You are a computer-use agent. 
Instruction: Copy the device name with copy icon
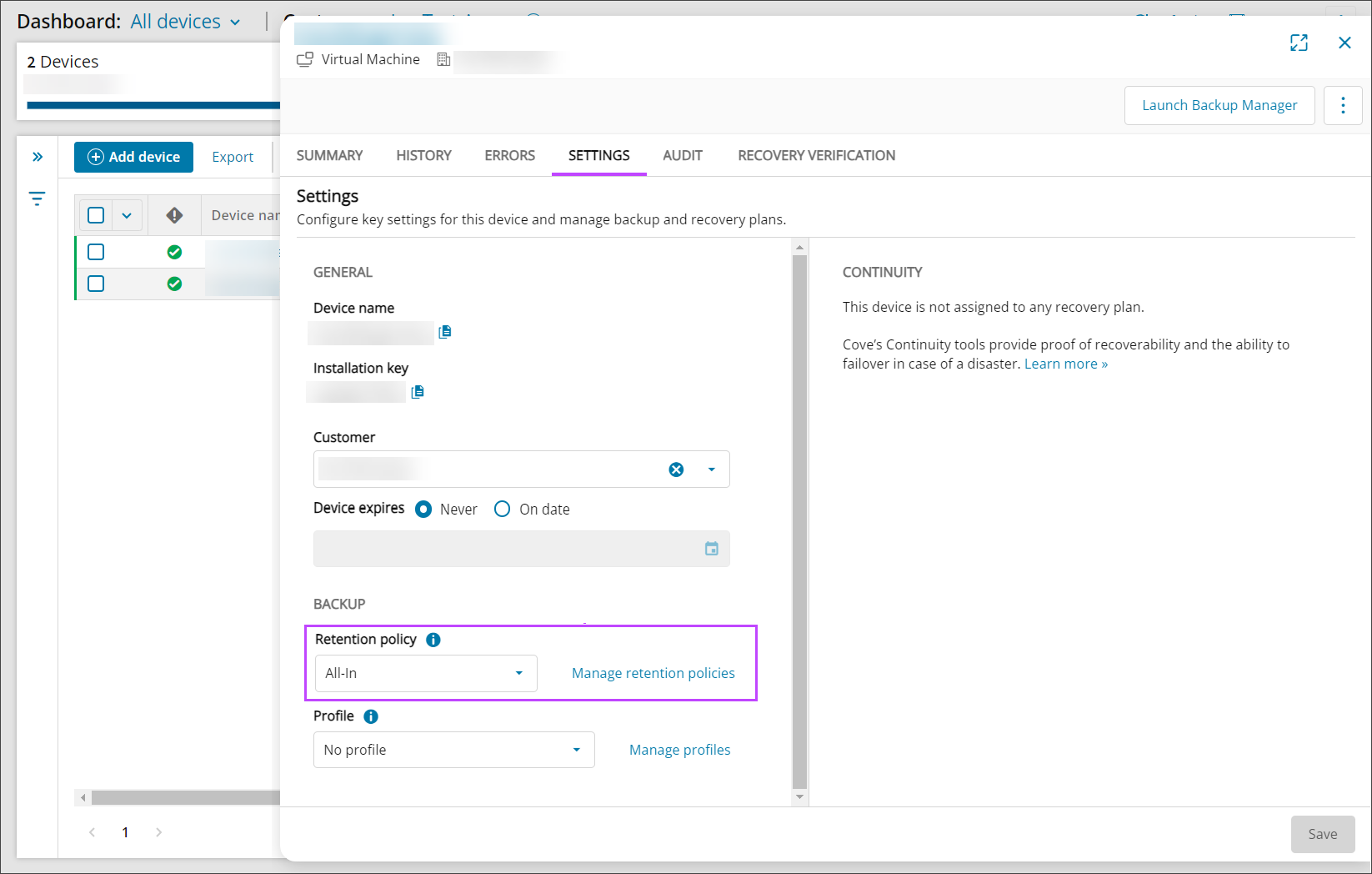pos(445,332)
